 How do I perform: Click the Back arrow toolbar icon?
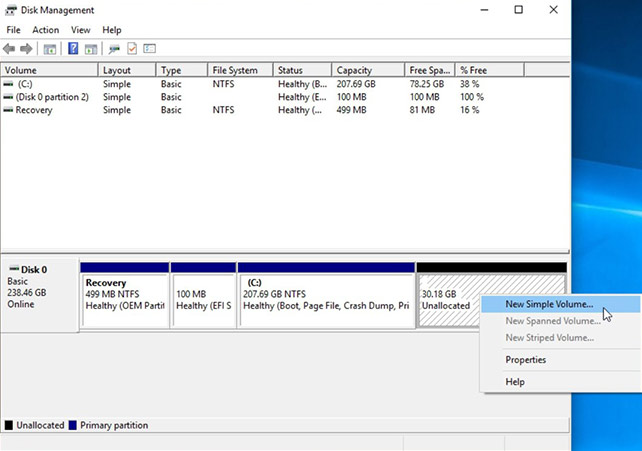(10, 48)
